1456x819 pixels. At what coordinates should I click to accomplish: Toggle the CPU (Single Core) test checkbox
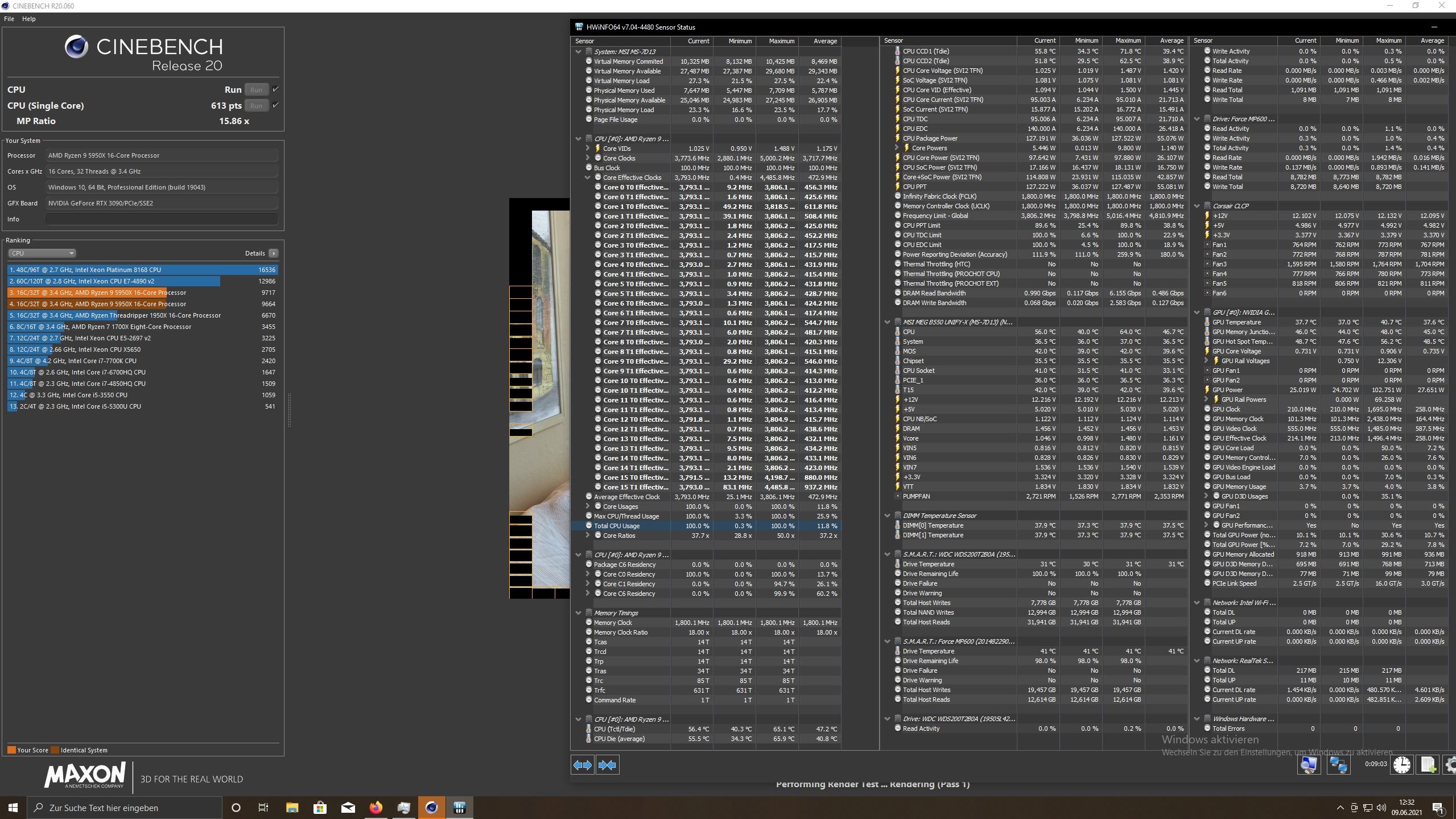click(275, 105)
